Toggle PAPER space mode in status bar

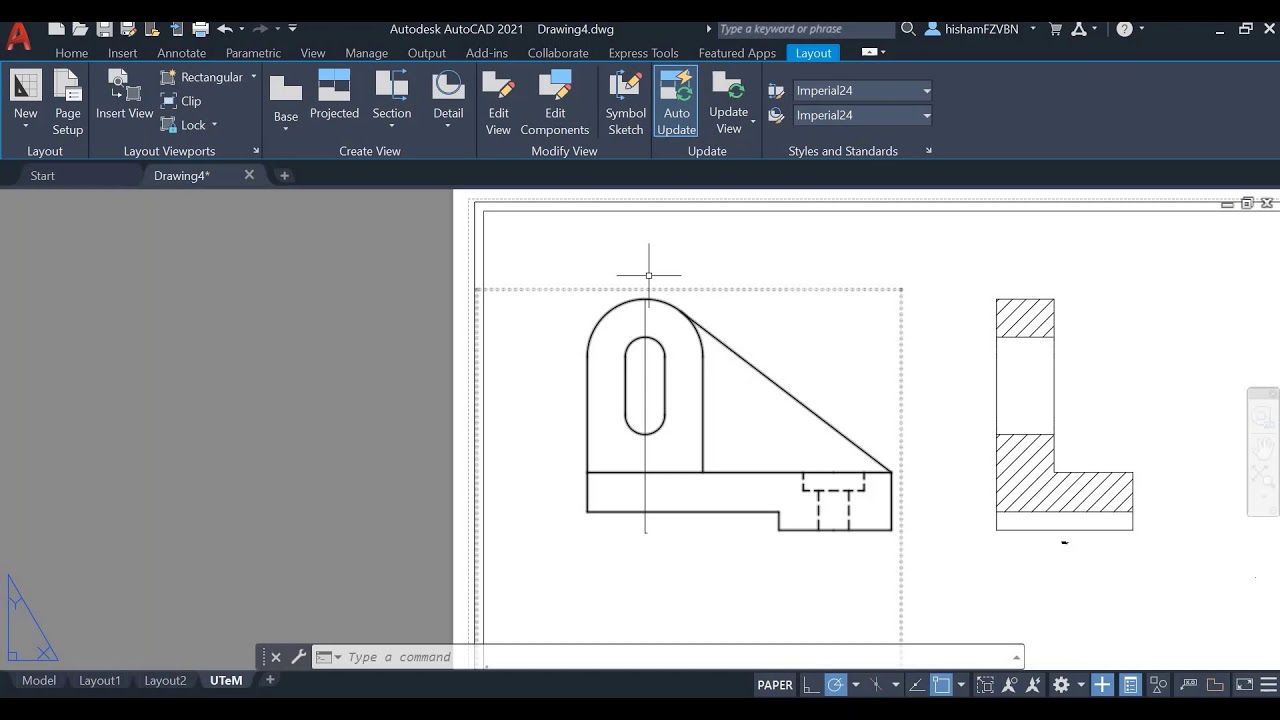tap(775, 685)
